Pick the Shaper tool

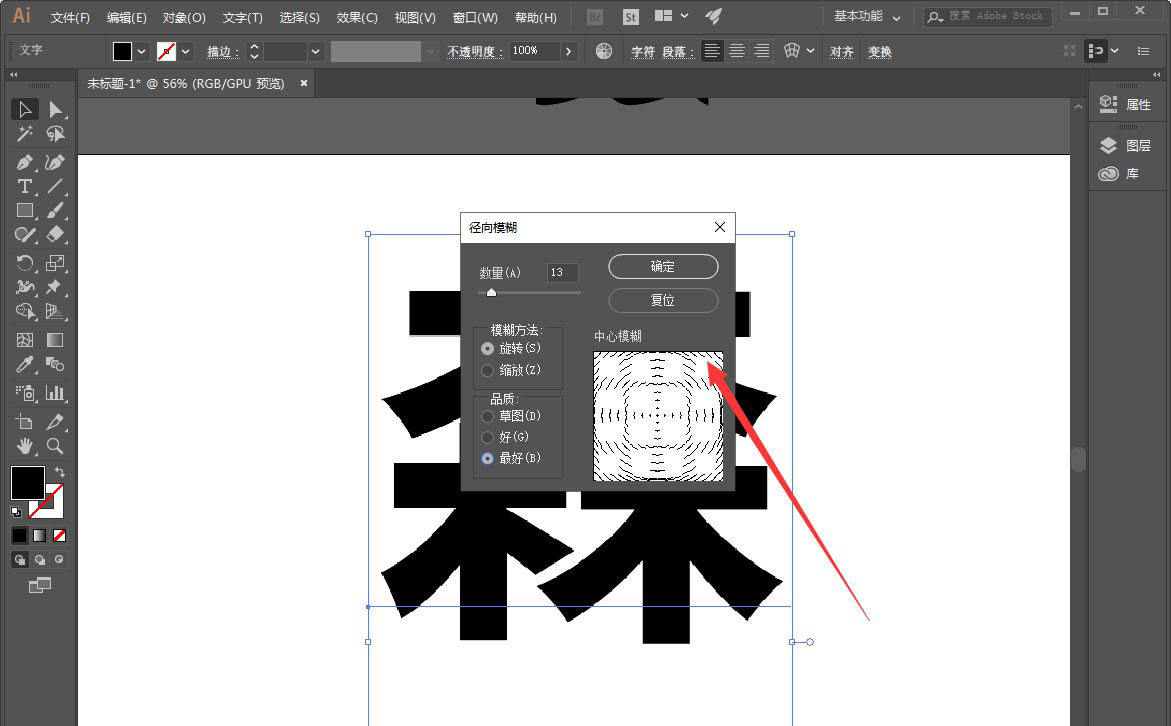tap(25, 235)
